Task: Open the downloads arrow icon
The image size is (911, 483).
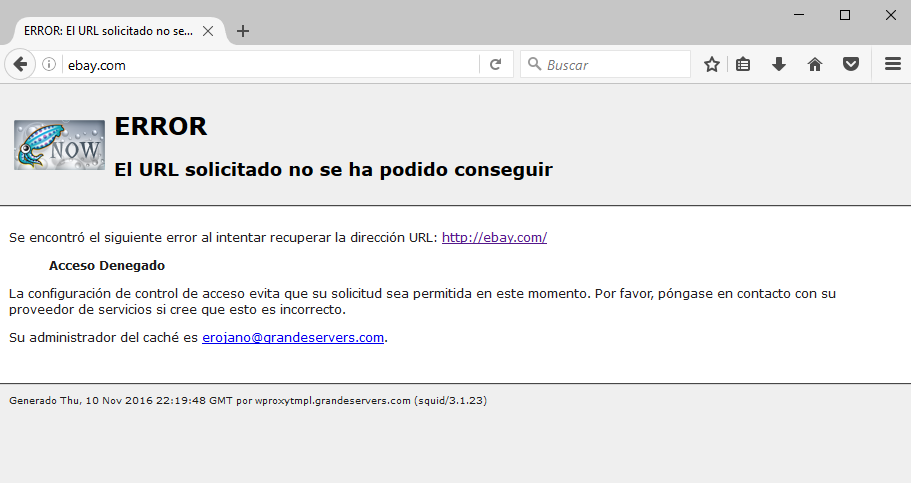Action: (x=779, y=64)
